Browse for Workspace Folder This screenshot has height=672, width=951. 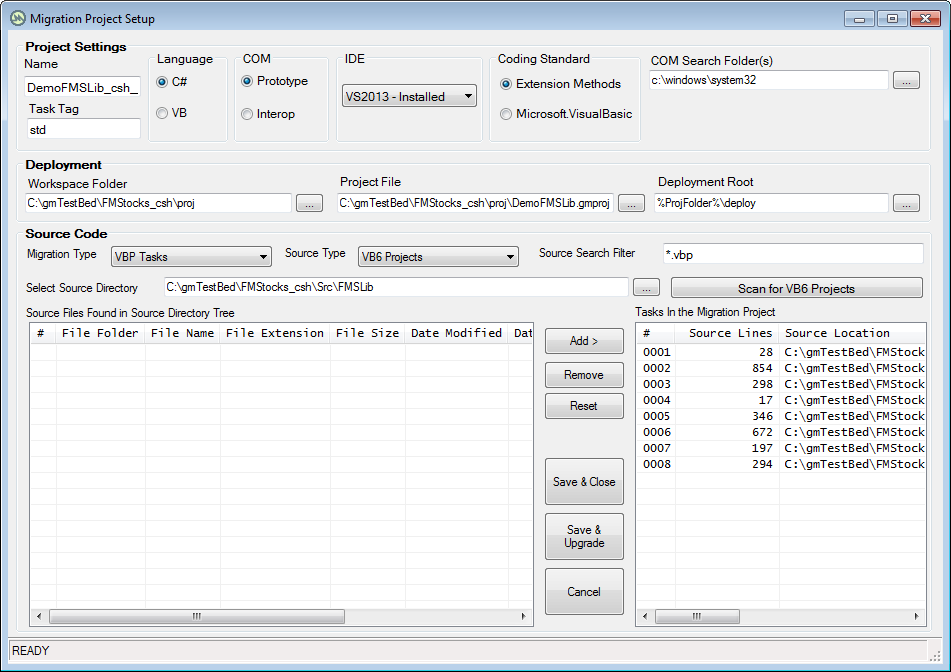(309, 203)
